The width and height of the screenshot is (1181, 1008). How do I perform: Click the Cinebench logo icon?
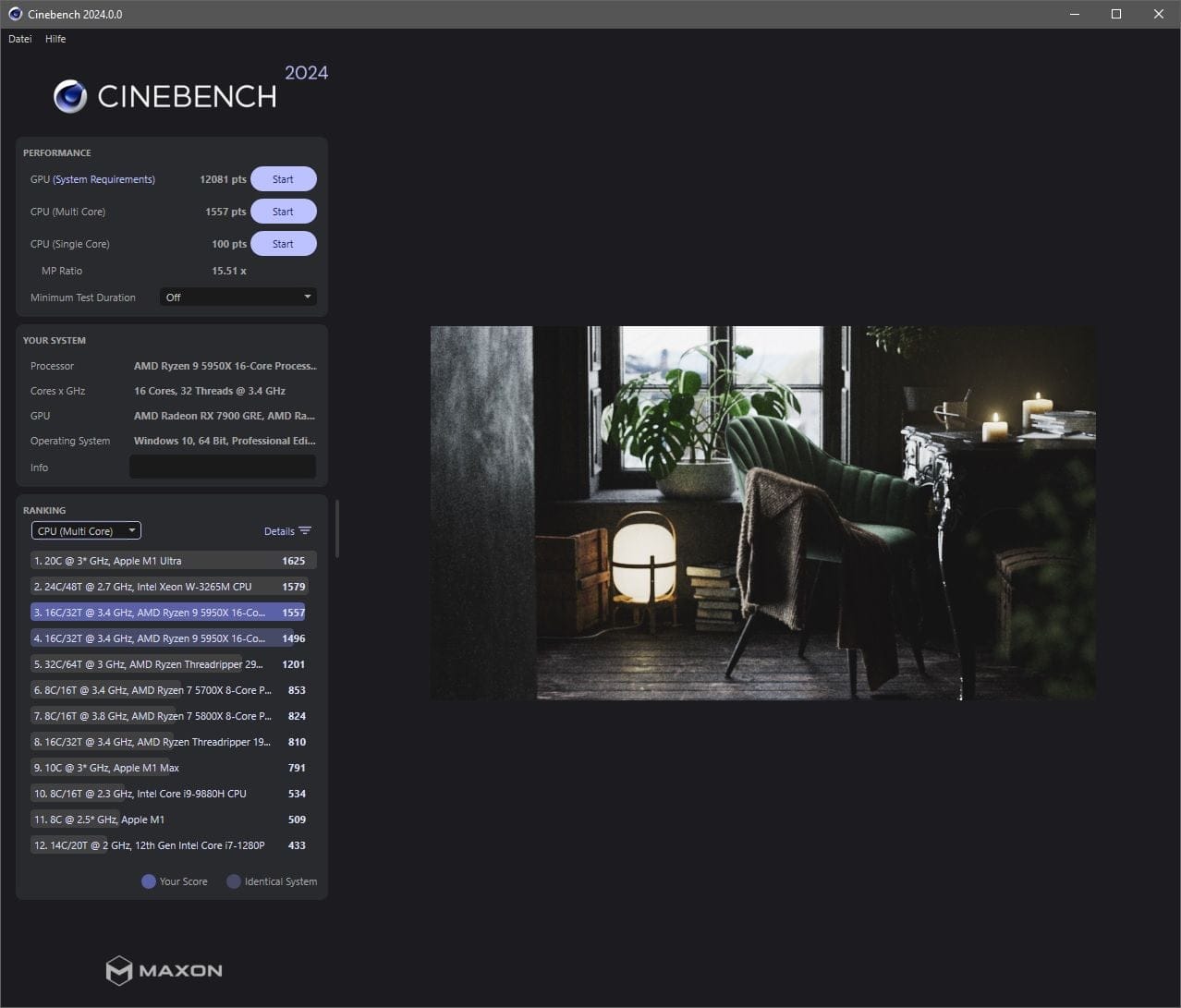[70, 96]
